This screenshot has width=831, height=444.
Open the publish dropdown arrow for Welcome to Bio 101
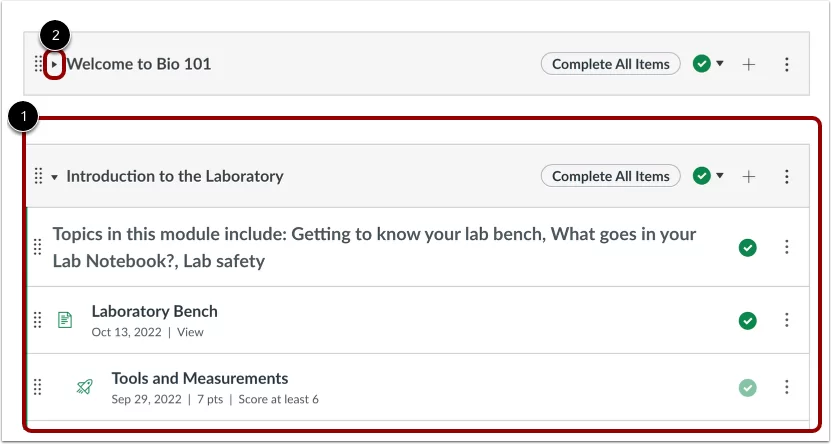(x=720, y=64)
